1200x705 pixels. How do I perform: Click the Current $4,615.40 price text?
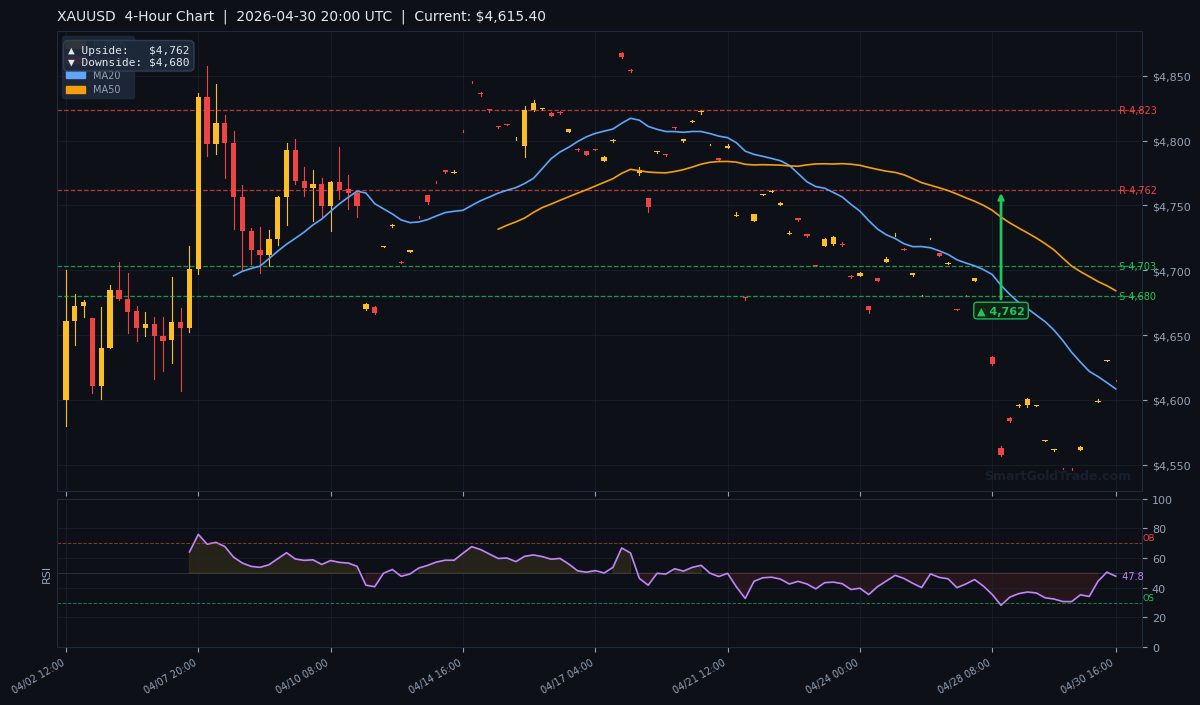(479, 16)
